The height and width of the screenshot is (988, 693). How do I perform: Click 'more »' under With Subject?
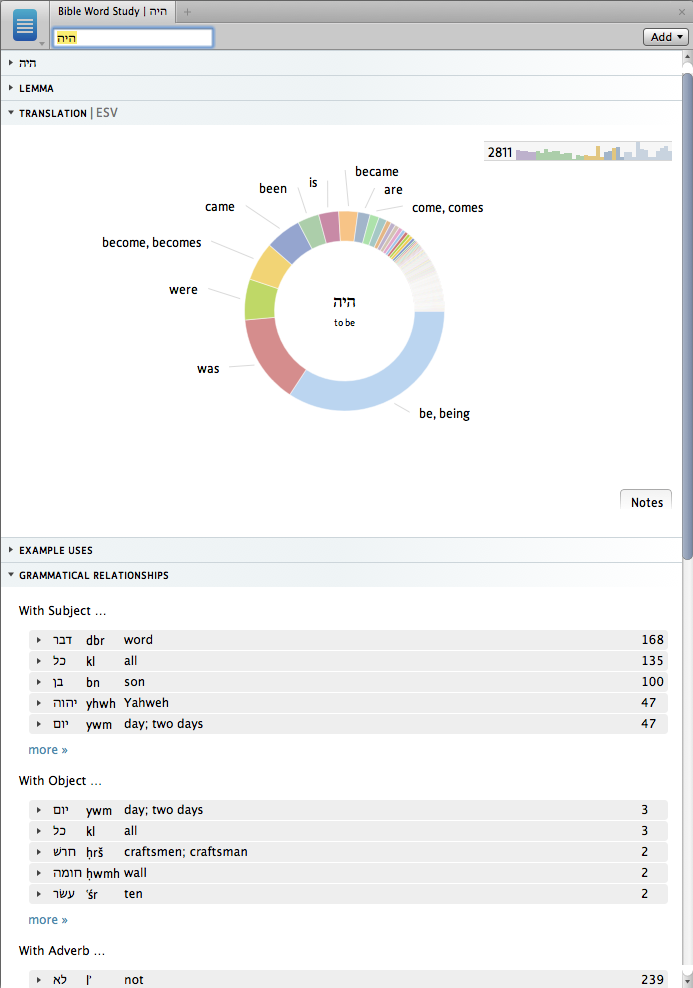click(48, 750)
